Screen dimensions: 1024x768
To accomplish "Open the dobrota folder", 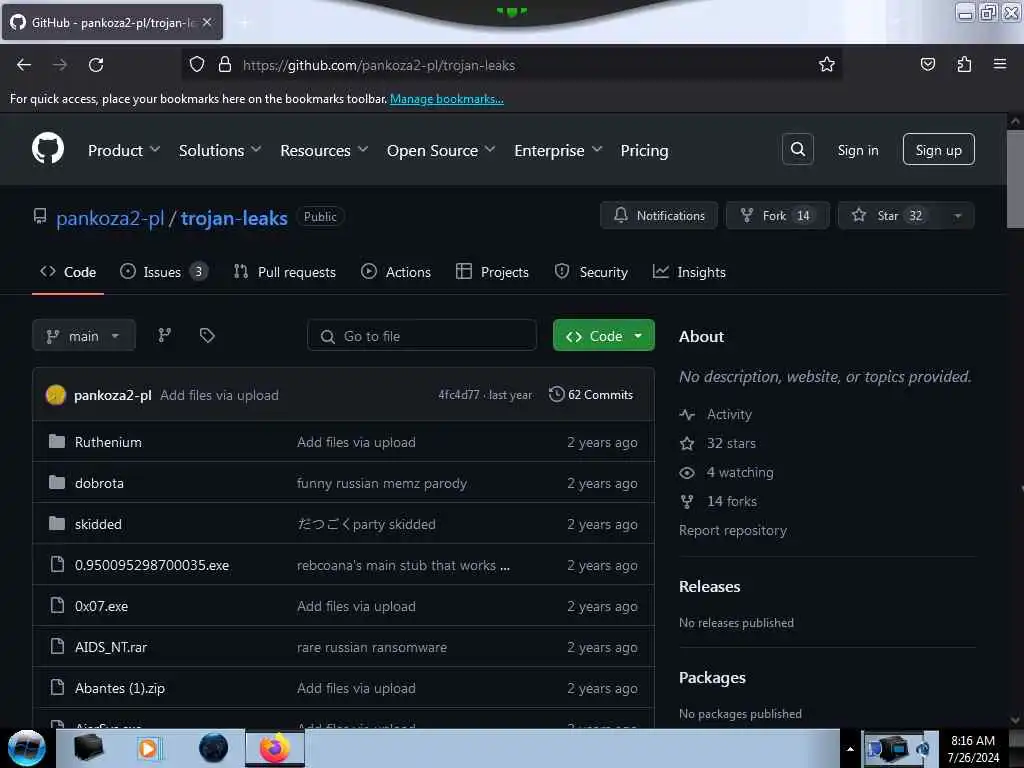I will click(99, 483).
